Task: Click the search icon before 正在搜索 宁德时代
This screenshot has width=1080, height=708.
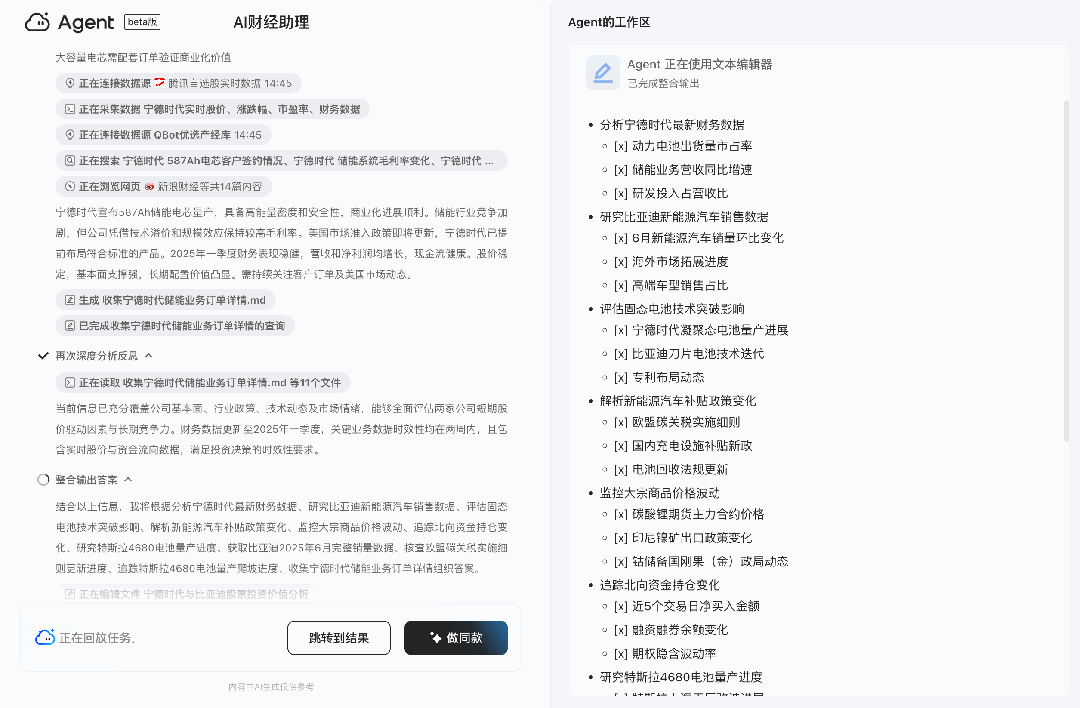Action: coord(70,160)
